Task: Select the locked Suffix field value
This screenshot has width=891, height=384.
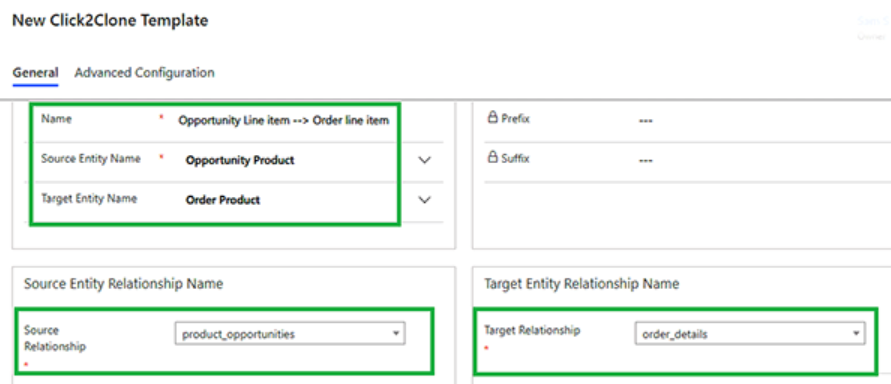Action: pos(645,161)
